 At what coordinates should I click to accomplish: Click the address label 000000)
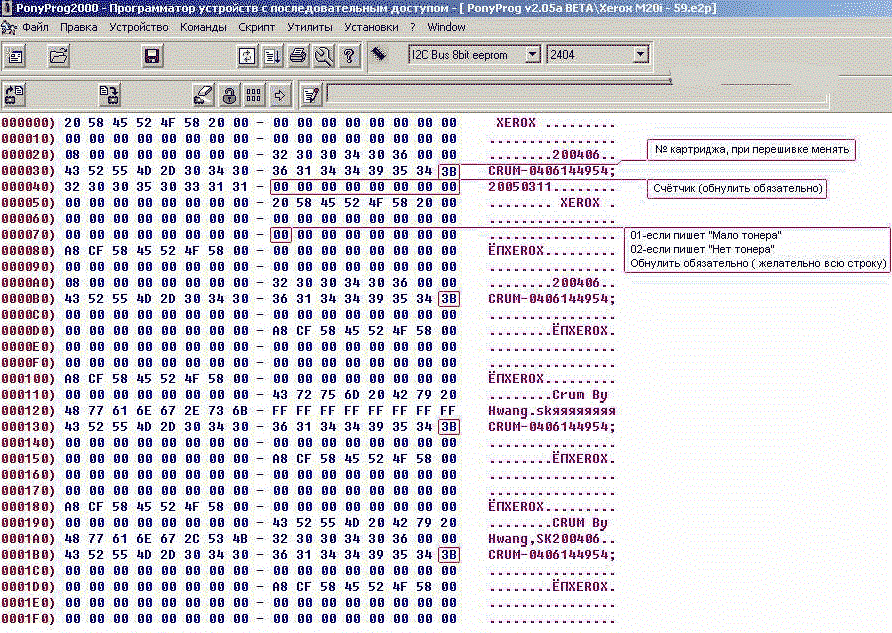coord(28,123)
